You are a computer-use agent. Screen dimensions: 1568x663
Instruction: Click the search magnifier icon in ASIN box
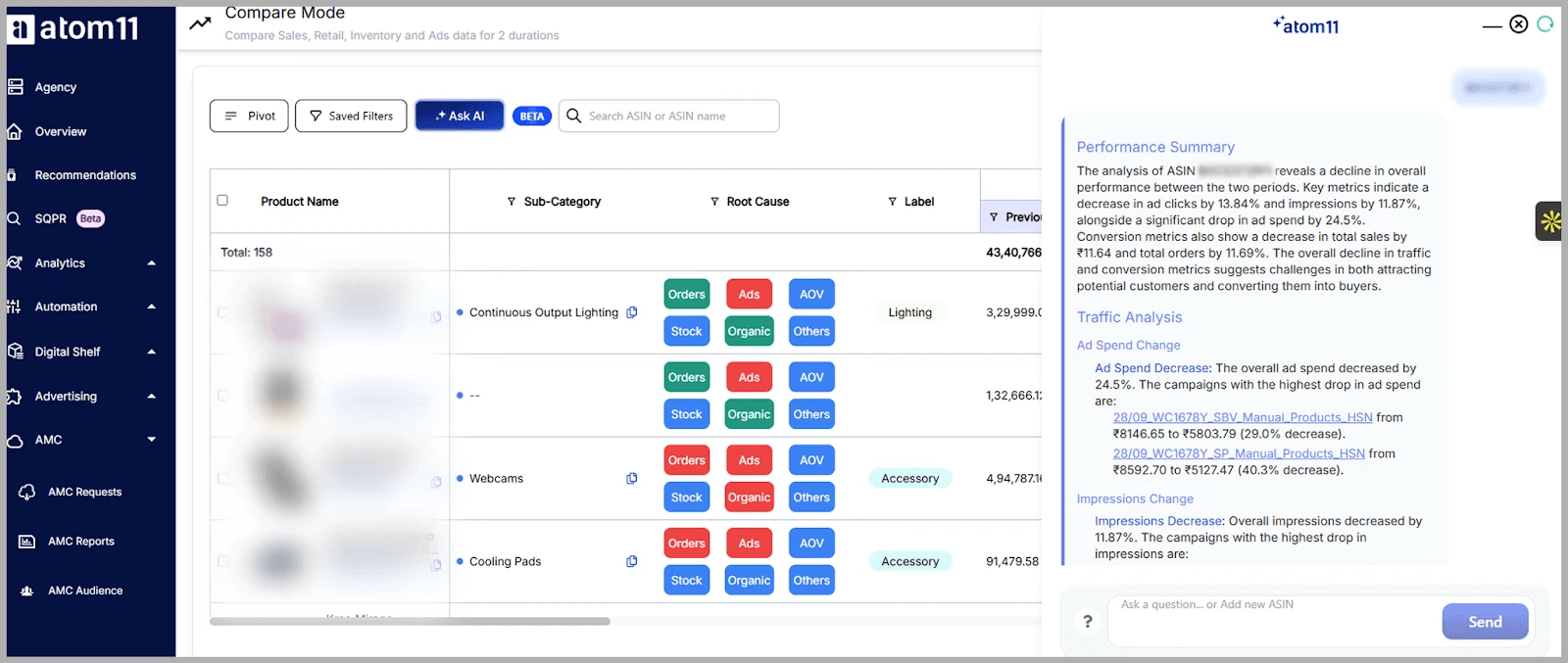(574, 116)
